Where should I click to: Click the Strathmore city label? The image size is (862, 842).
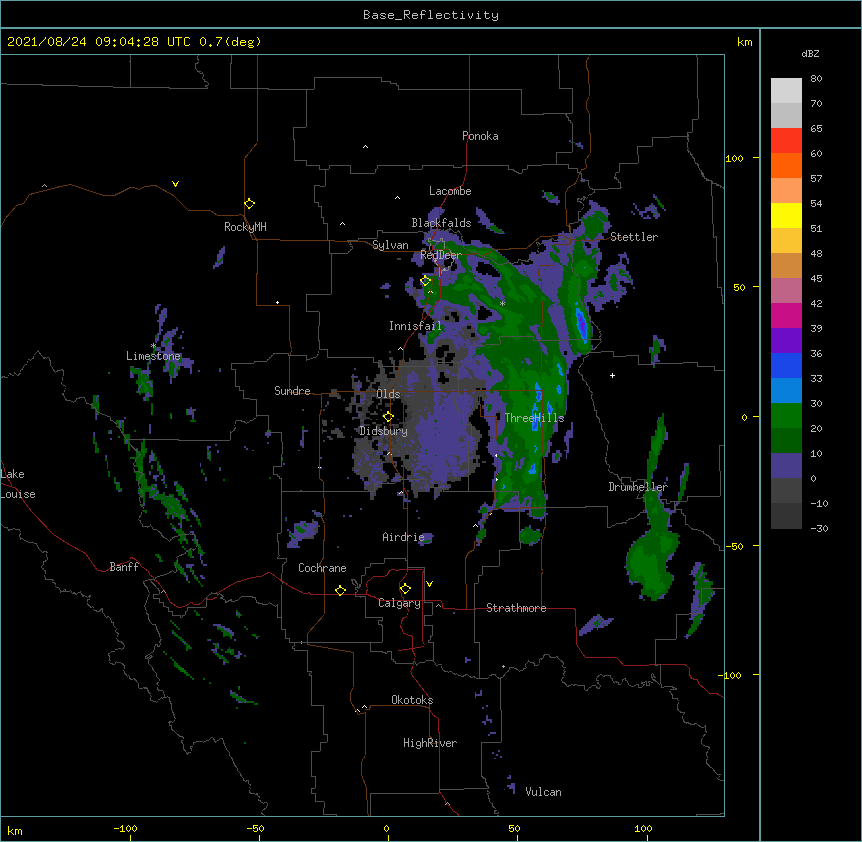coord(516,608)
